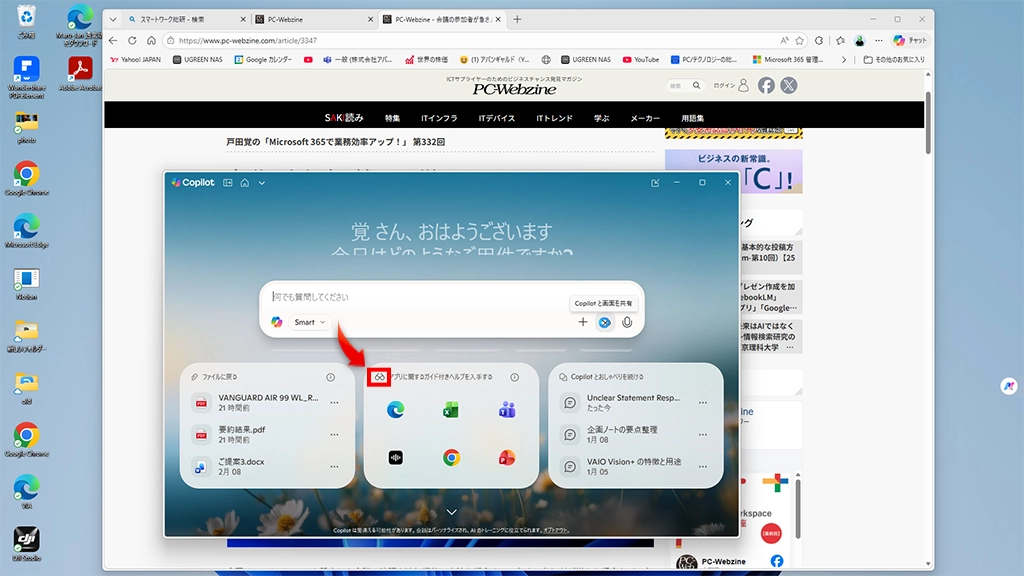Expand more content with the bottom chevron
Screen dimensions: 1024x576
click(451, 512)
